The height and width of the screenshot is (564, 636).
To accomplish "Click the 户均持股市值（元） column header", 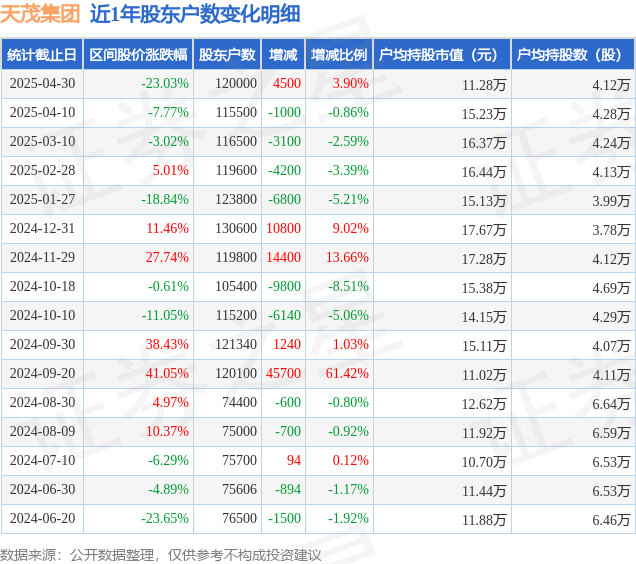I will click(x=442, y=54).
